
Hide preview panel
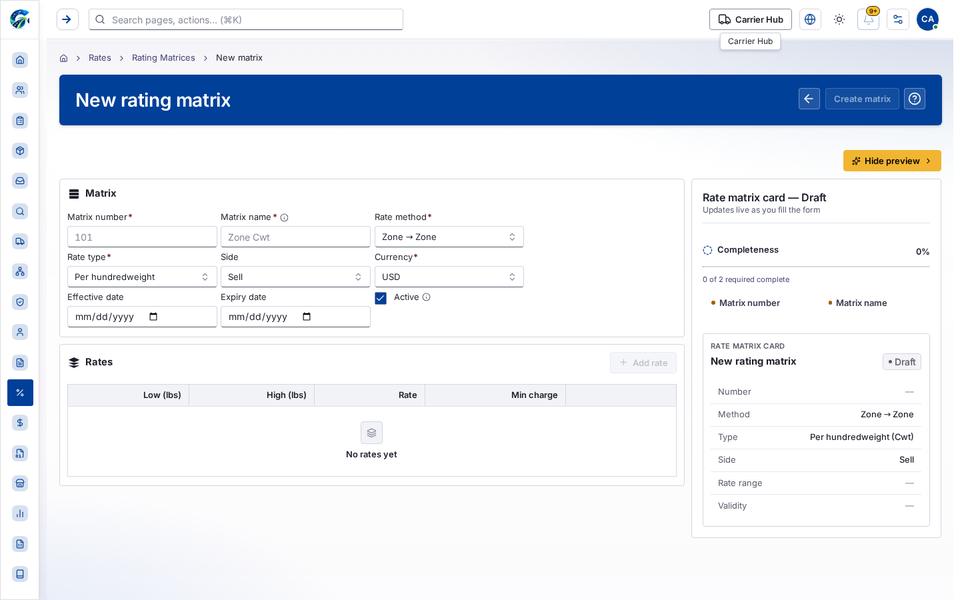tap(891, 161)
